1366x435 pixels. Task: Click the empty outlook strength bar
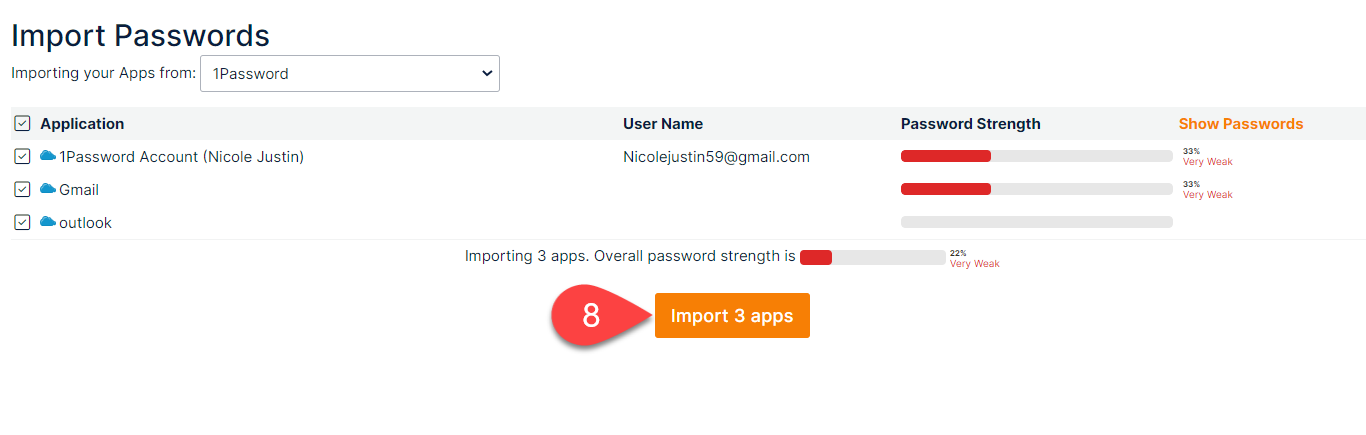[x=1037, y=222]
